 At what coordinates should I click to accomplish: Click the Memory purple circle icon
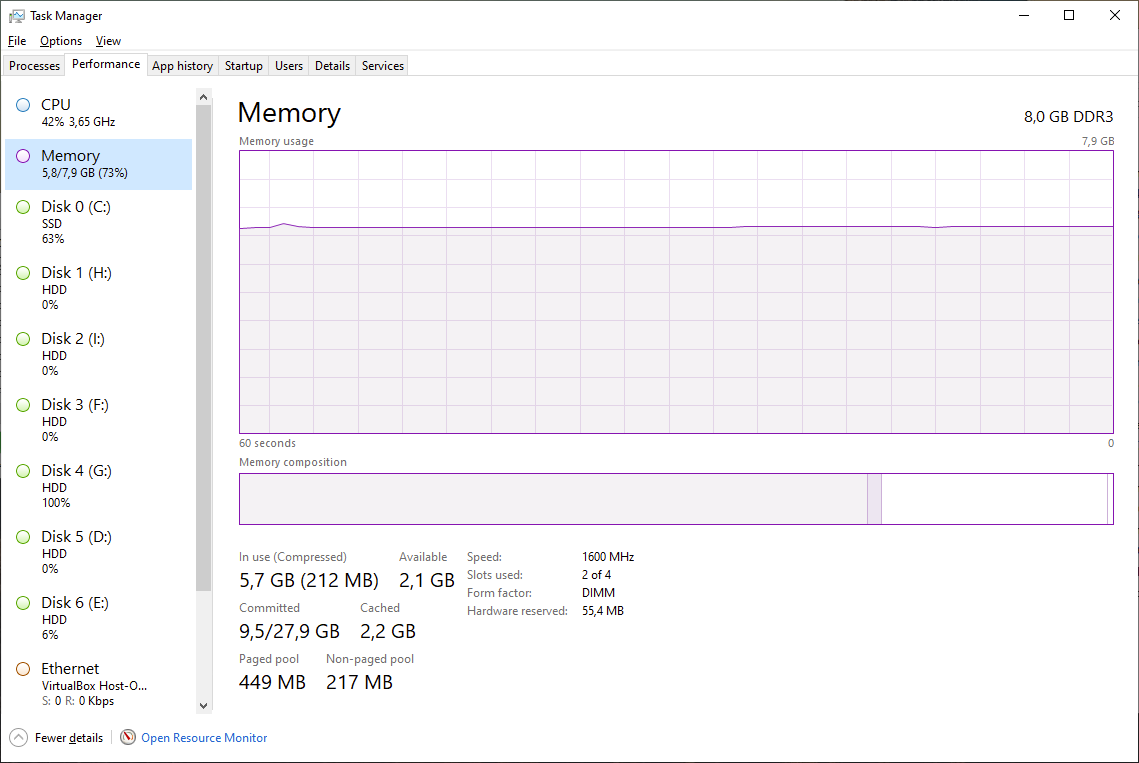pos(23,156)
